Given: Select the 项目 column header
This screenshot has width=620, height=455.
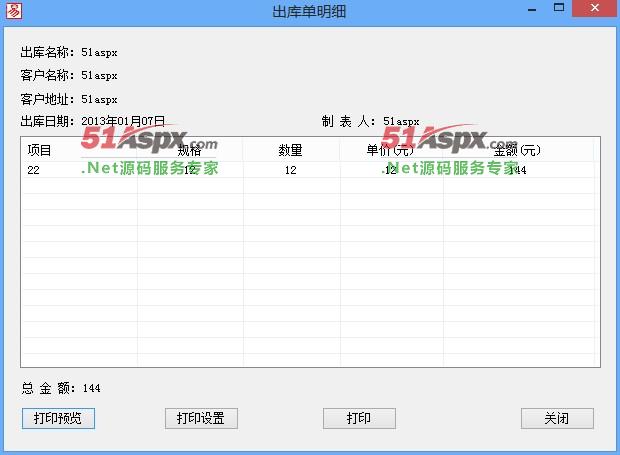Looking at the screenshot, I should click(80, 150).
